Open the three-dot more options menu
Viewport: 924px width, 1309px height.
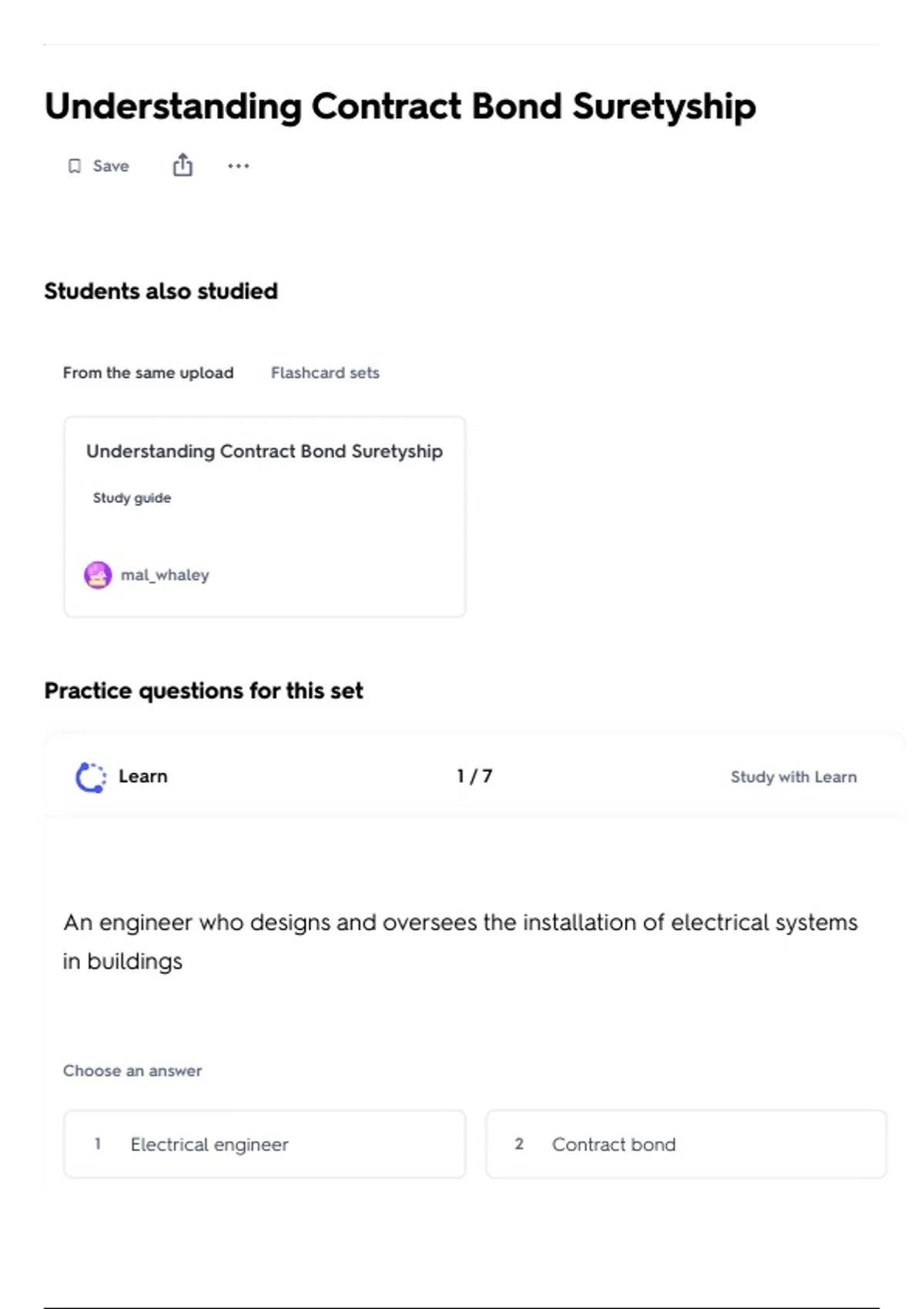tap(239, 166)
